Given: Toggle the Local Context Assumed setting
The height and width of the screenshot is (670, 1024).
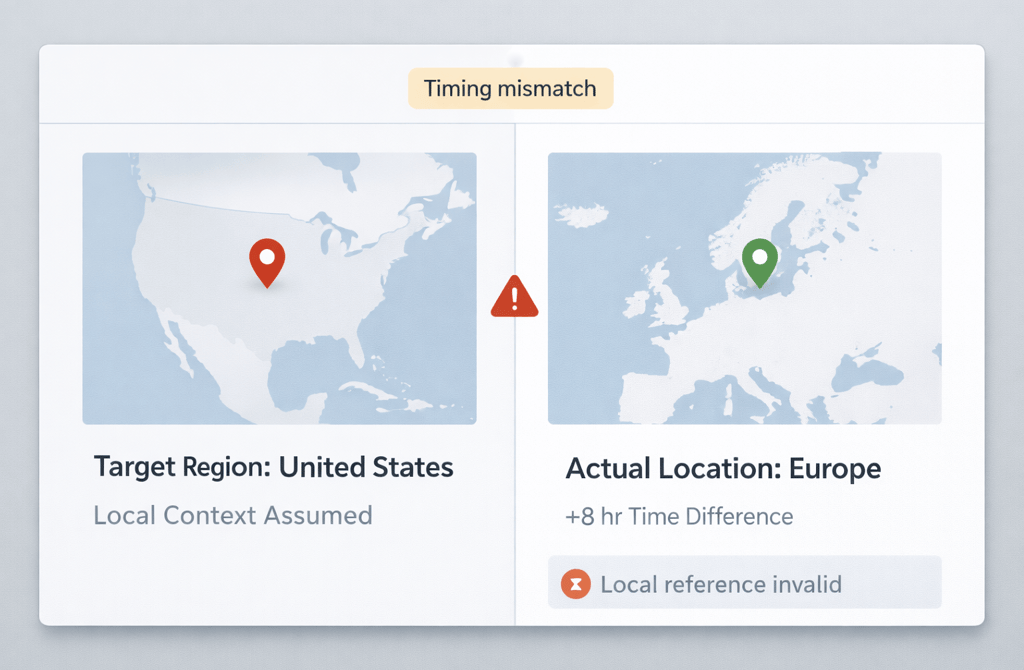Looking at the screenshot, I should pyautogui.click(x=232, y=516).
